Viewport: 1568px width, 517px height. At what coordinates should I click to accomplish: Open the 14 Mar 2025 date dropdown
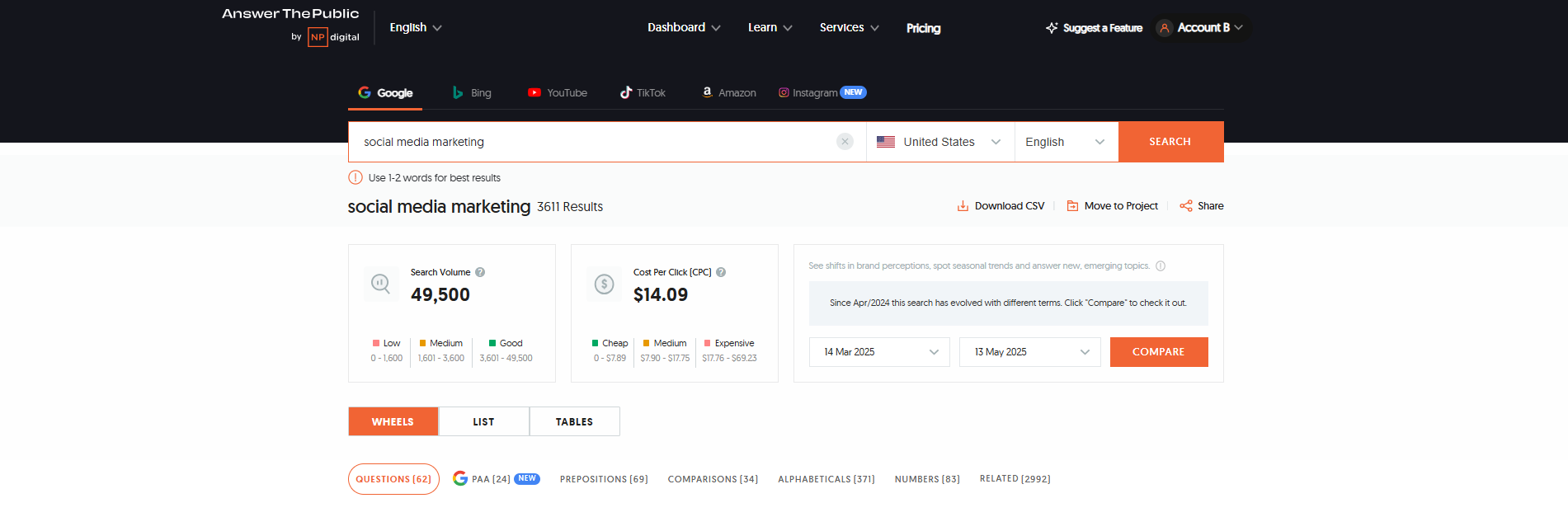click(879, 352)
